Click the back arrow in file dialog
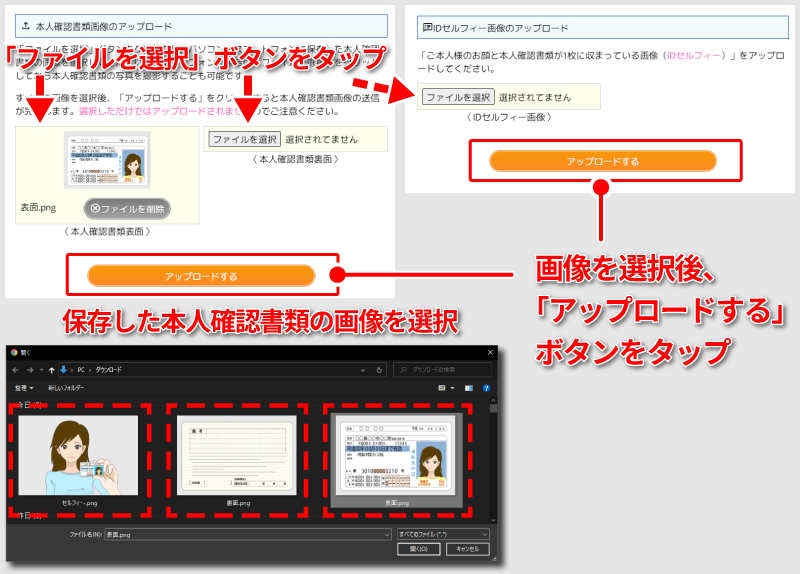This screenshot has height=574, width=800. point(14,370)
